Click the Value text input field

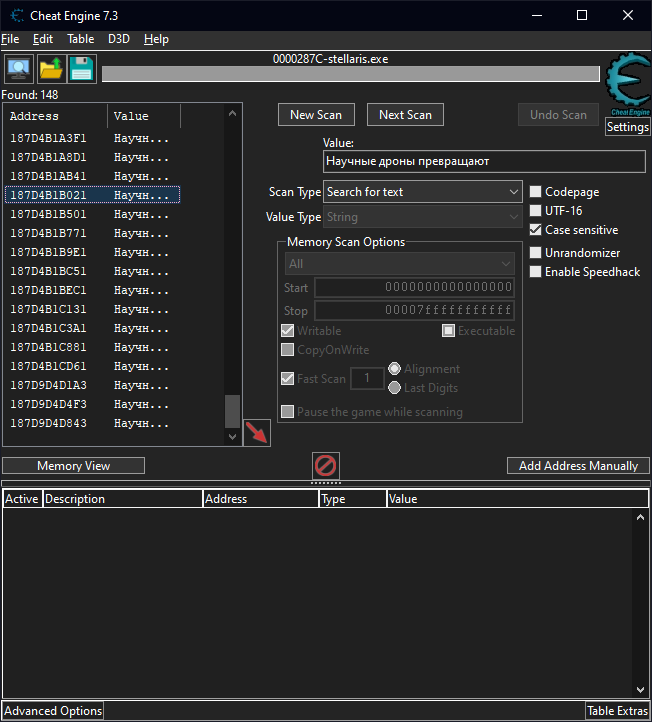pyautogui.click(x=484, y=161)
